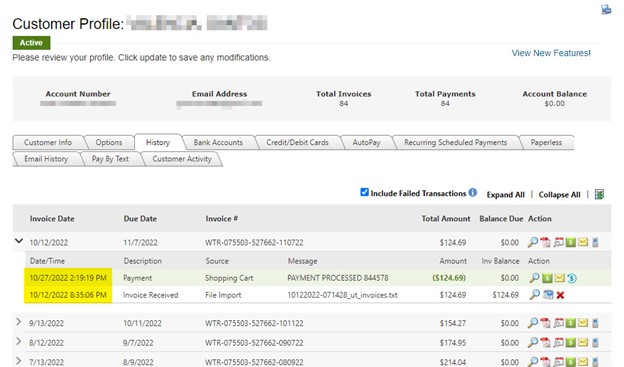The image size is (624, 367).
Task: Switch to the Paperless tab
Action: (x=546, y=143)
